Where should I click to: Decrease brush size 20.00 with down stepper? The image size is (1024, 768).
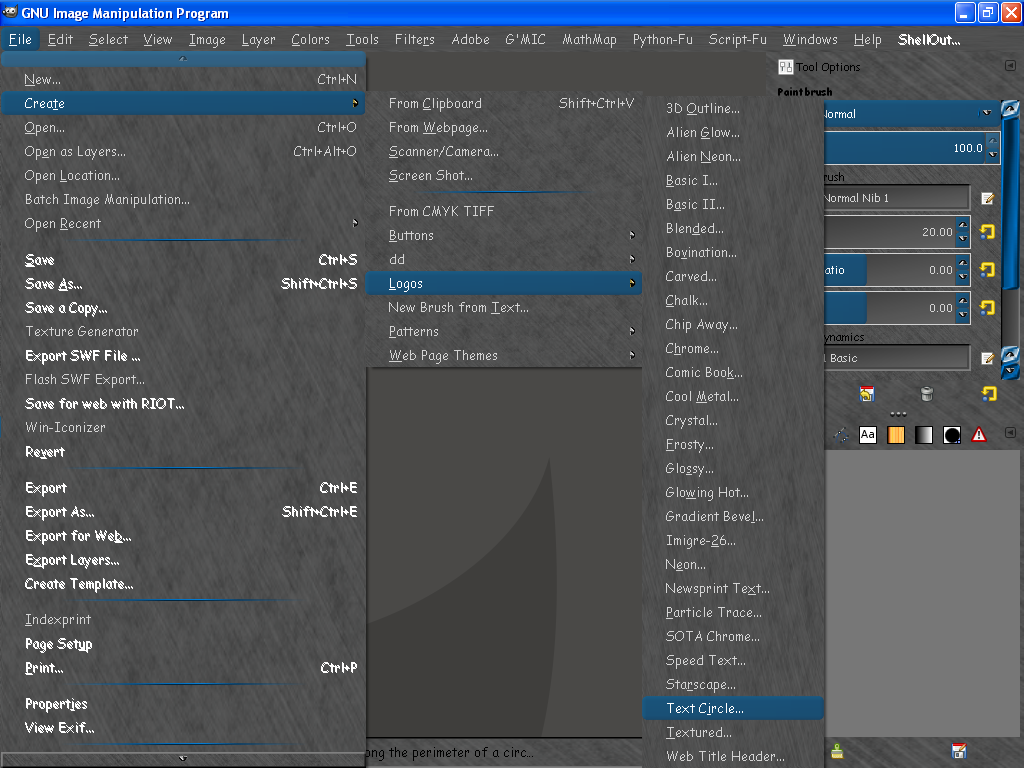click(963, 238)
